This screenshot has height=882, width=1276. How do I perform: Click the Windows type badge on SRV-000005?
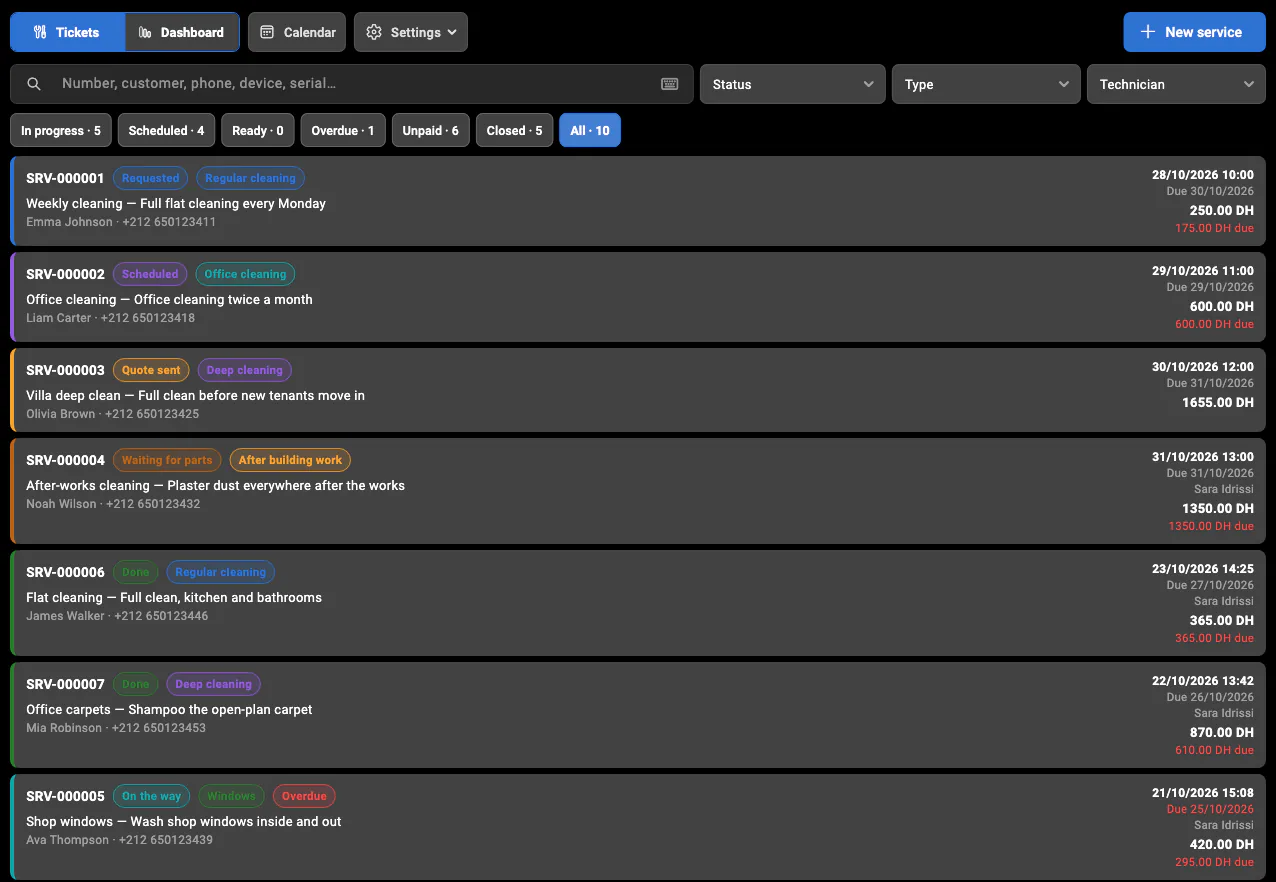coord(231,796)
